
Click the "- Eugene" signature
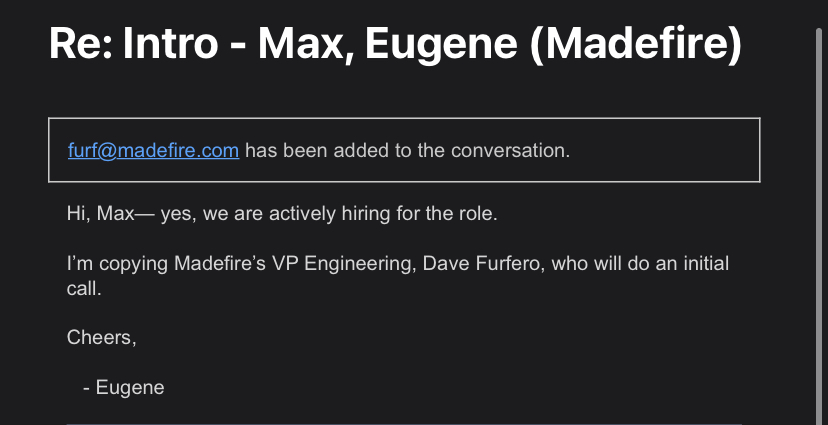[124, 388]
